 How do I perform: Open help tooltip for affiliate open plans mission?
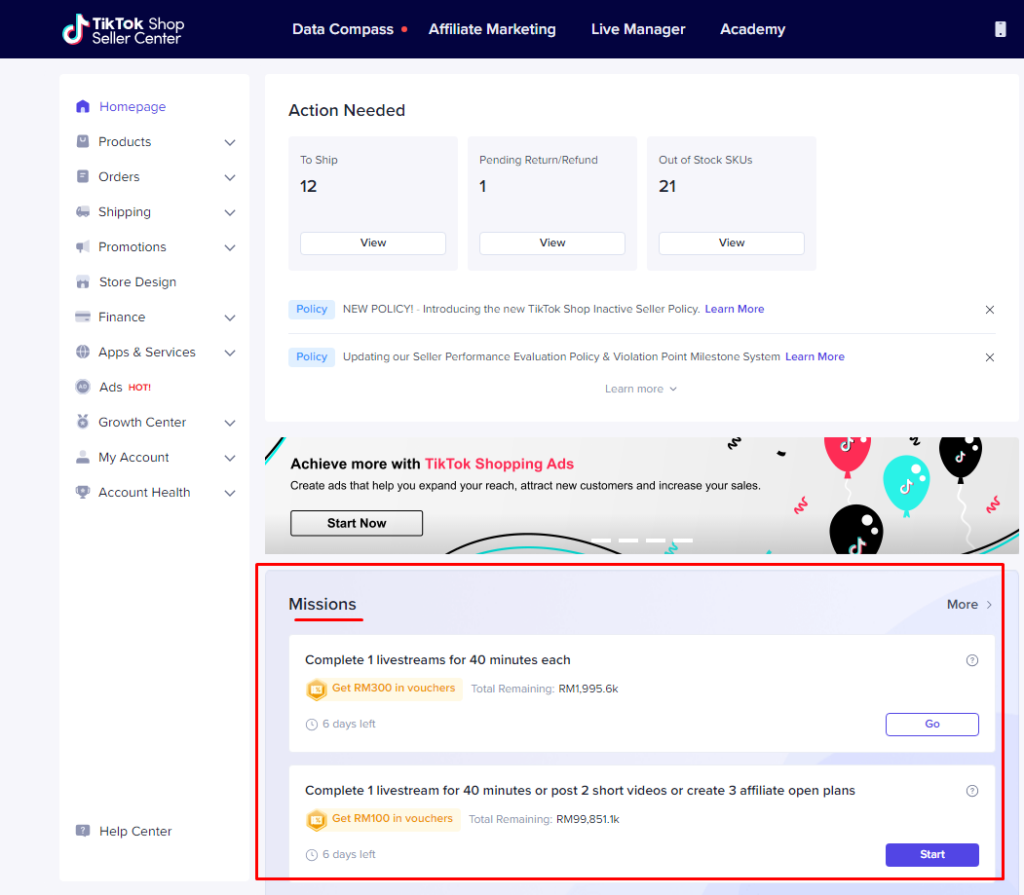972,791
